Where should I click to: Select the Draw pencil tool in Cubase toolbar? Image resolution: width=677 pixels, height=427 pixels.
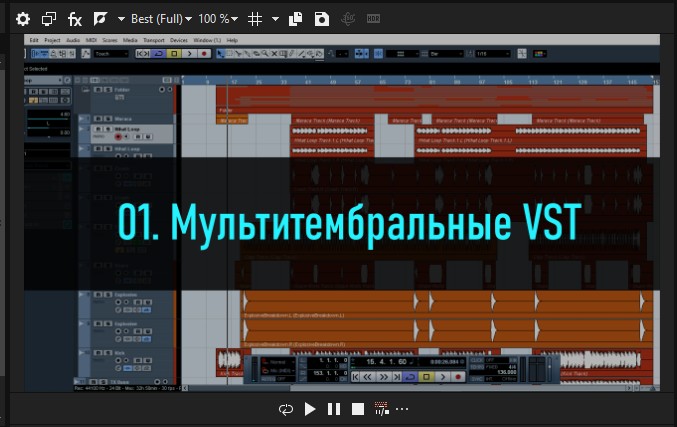pos(292,54)
